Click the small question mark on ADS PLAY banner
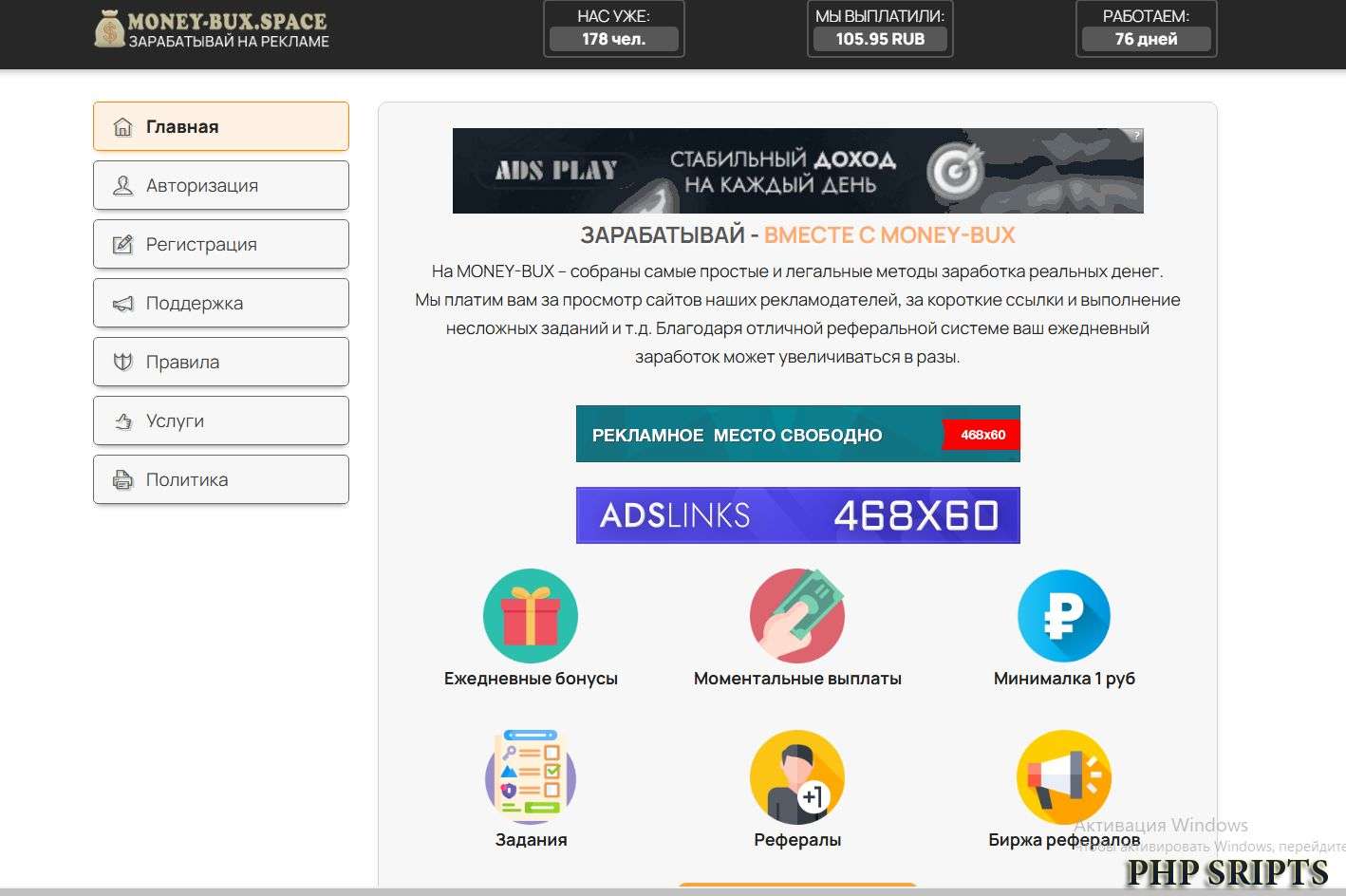The image size is (1346, 896). pyautogui.click(x=1136, y=136)
